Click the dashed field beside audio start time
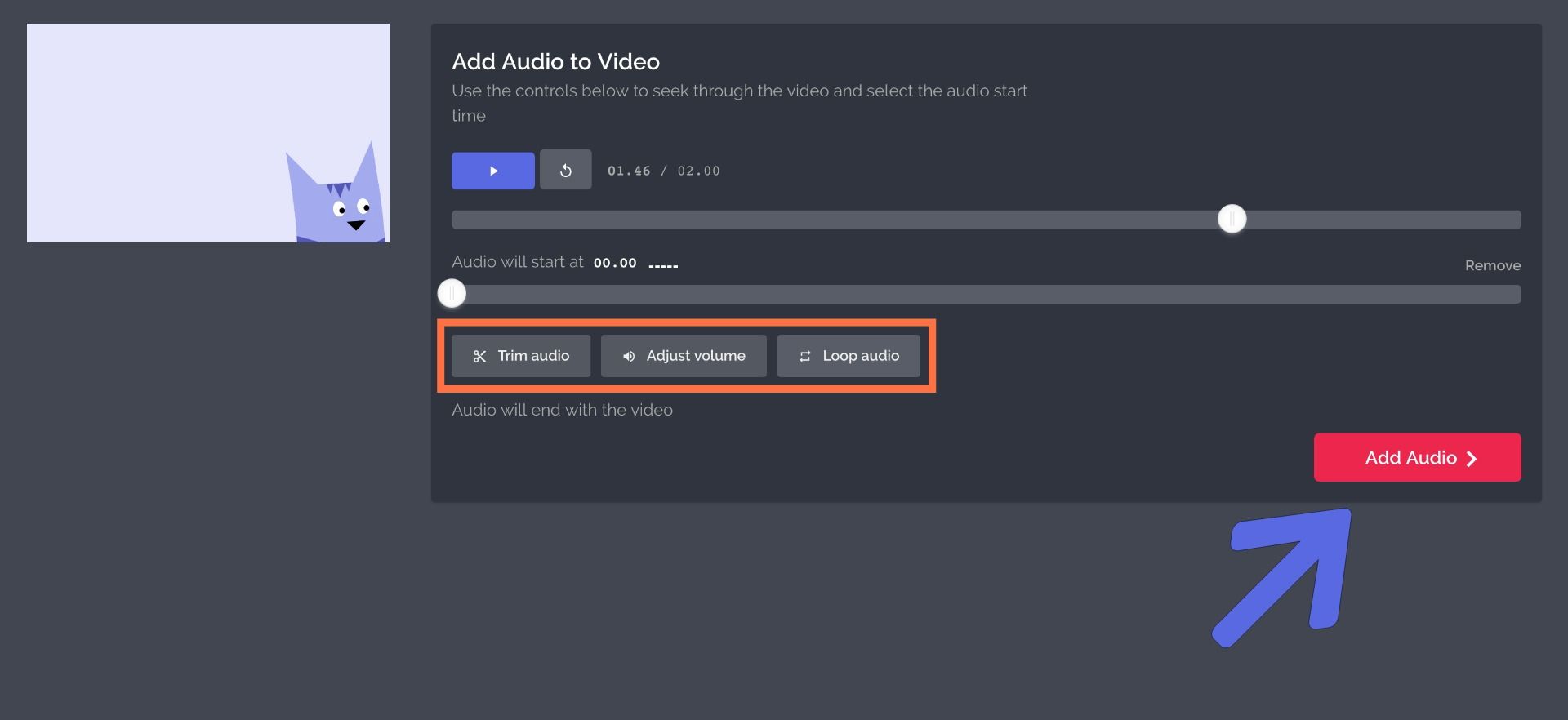This screenshot has height=720, width=1568. pyautogui.click(x=663, y=264)
